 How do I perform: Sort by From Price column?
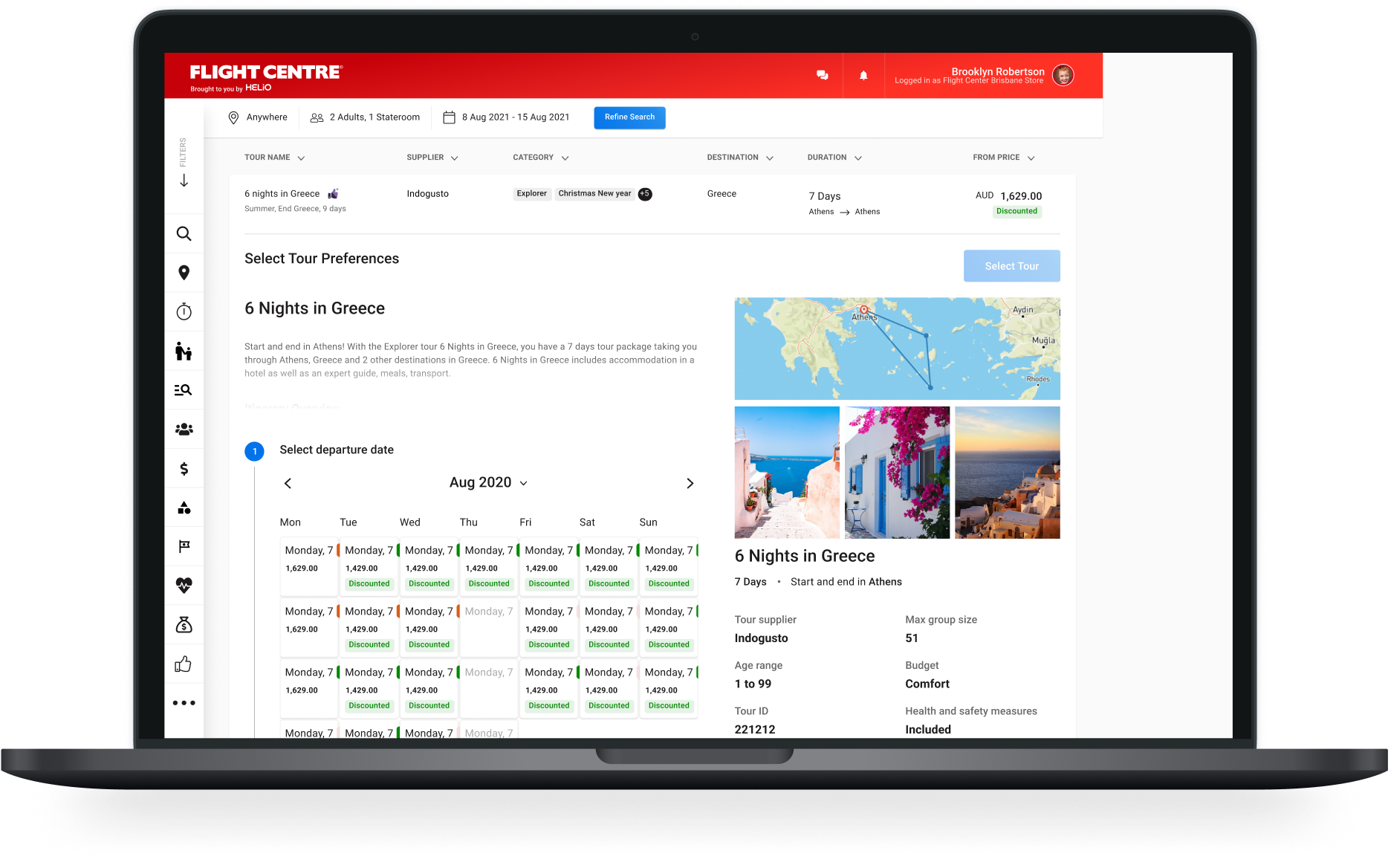coord(1004,158)
